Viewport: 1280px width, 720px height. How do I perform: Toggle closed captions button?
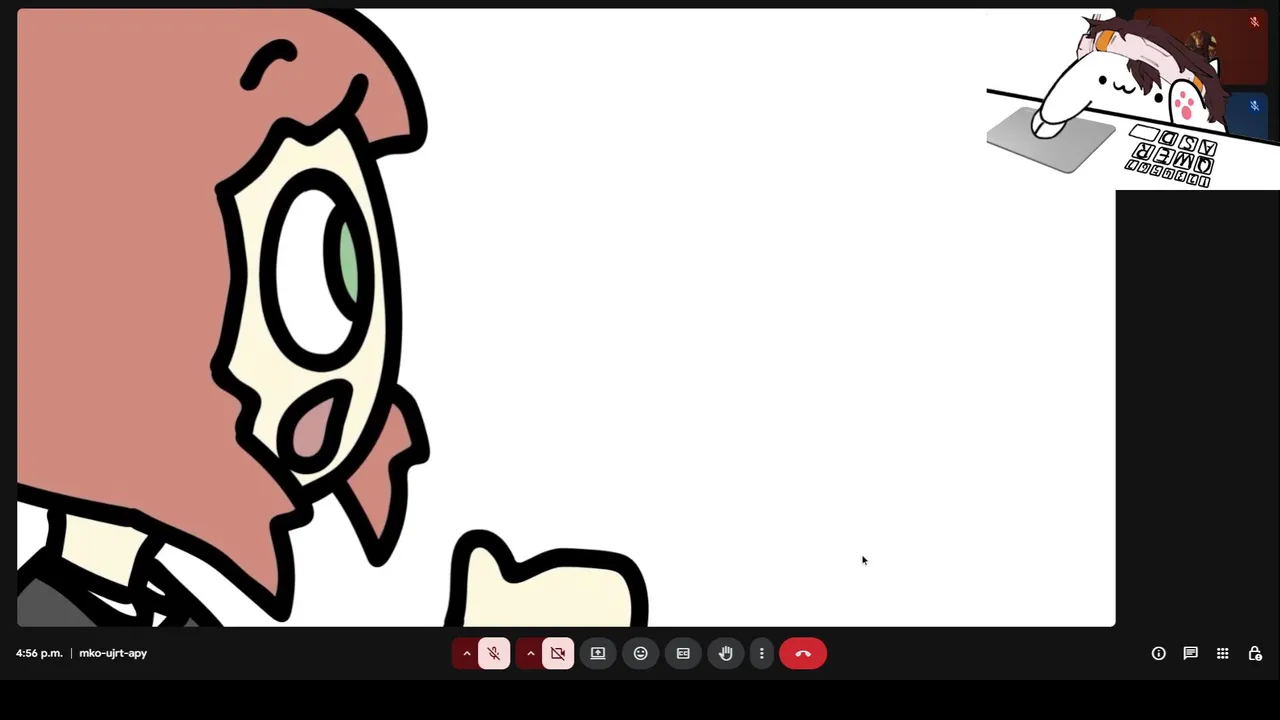coord(683,653)
